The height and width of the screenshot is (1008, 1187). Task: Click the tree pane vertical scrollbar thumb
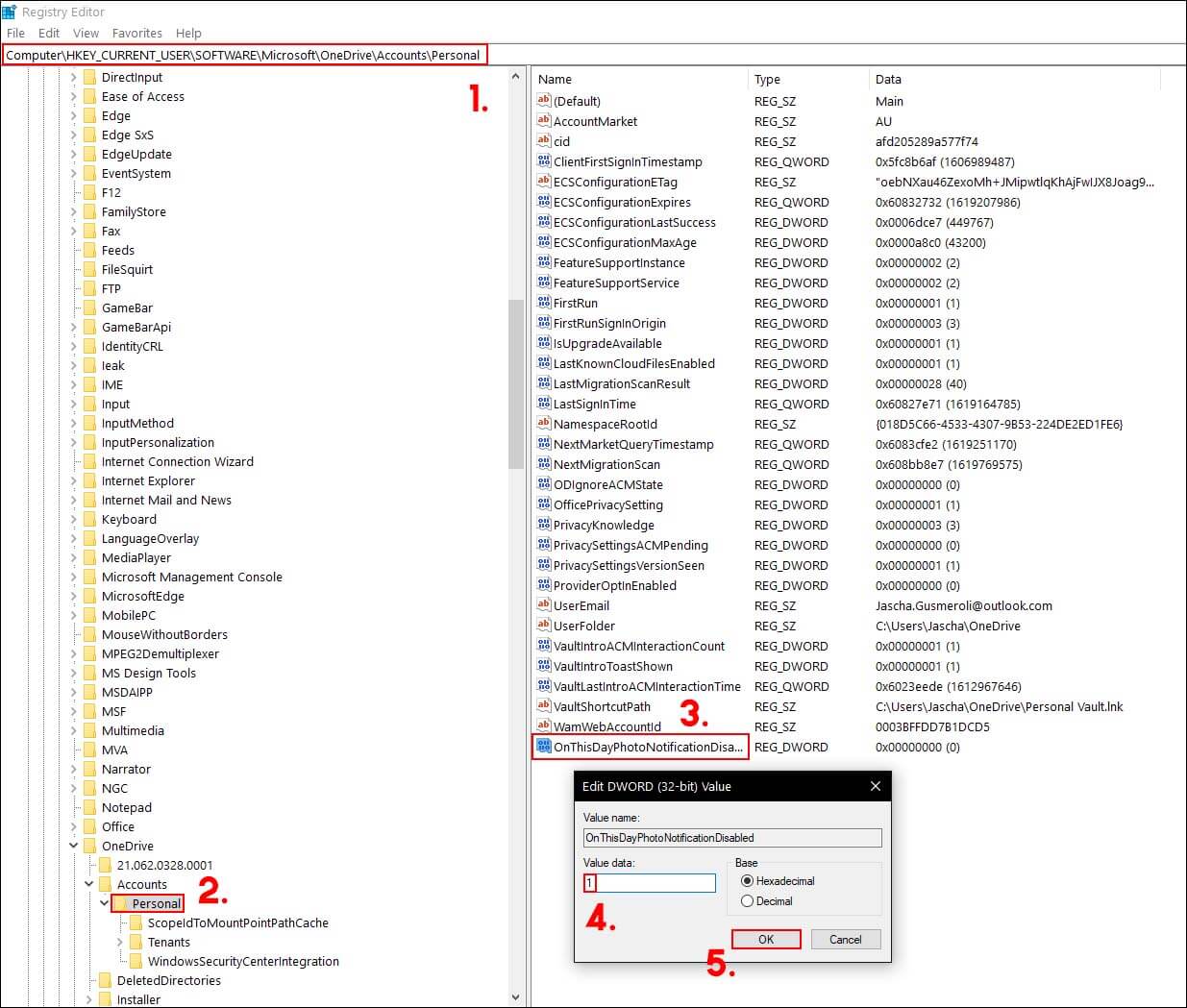(x=516, y=382)
